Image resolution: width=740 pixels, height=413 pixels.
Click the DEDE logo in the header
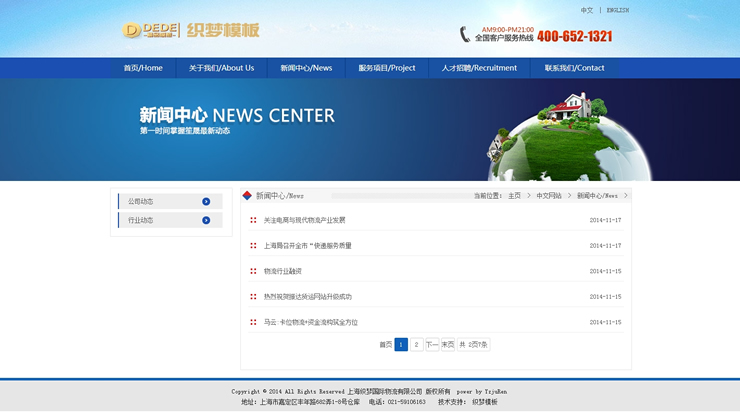point(150,31)
